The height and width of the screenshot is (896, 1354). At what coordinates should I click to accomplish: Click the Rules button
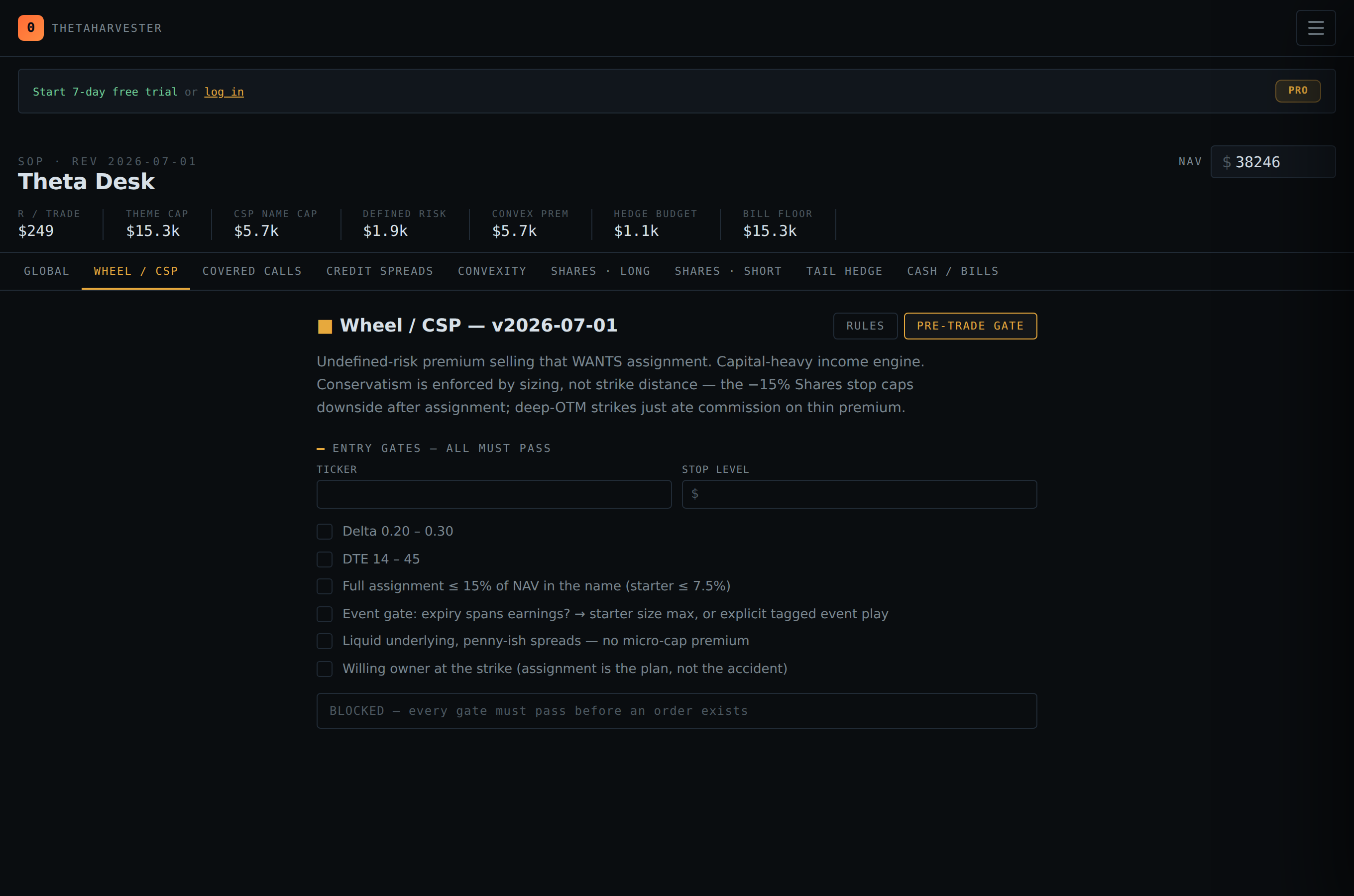tap(865, 326)
